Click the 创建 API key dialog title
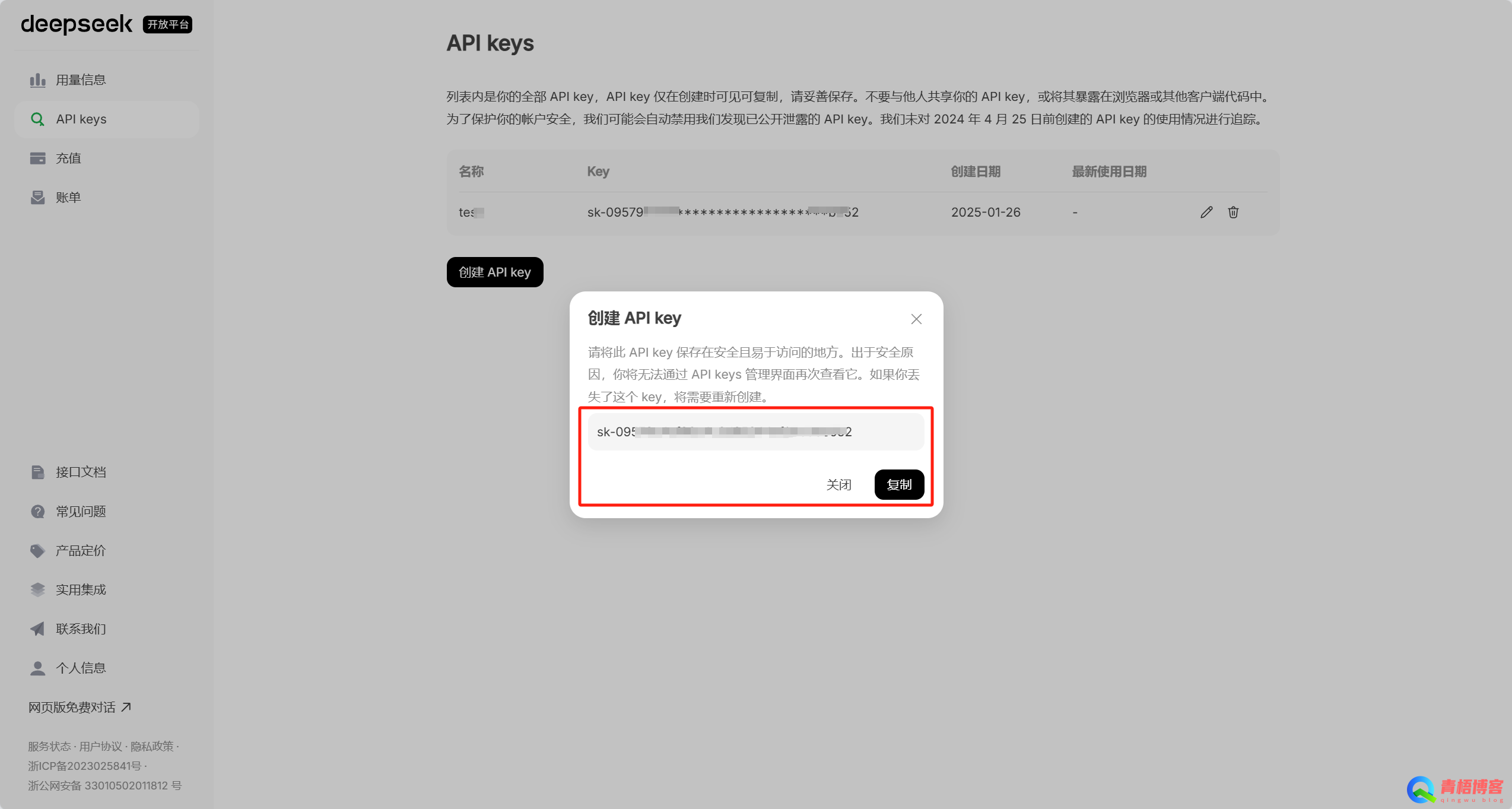1512x809 pixels. pyautogui.click(x=634, y=318)
